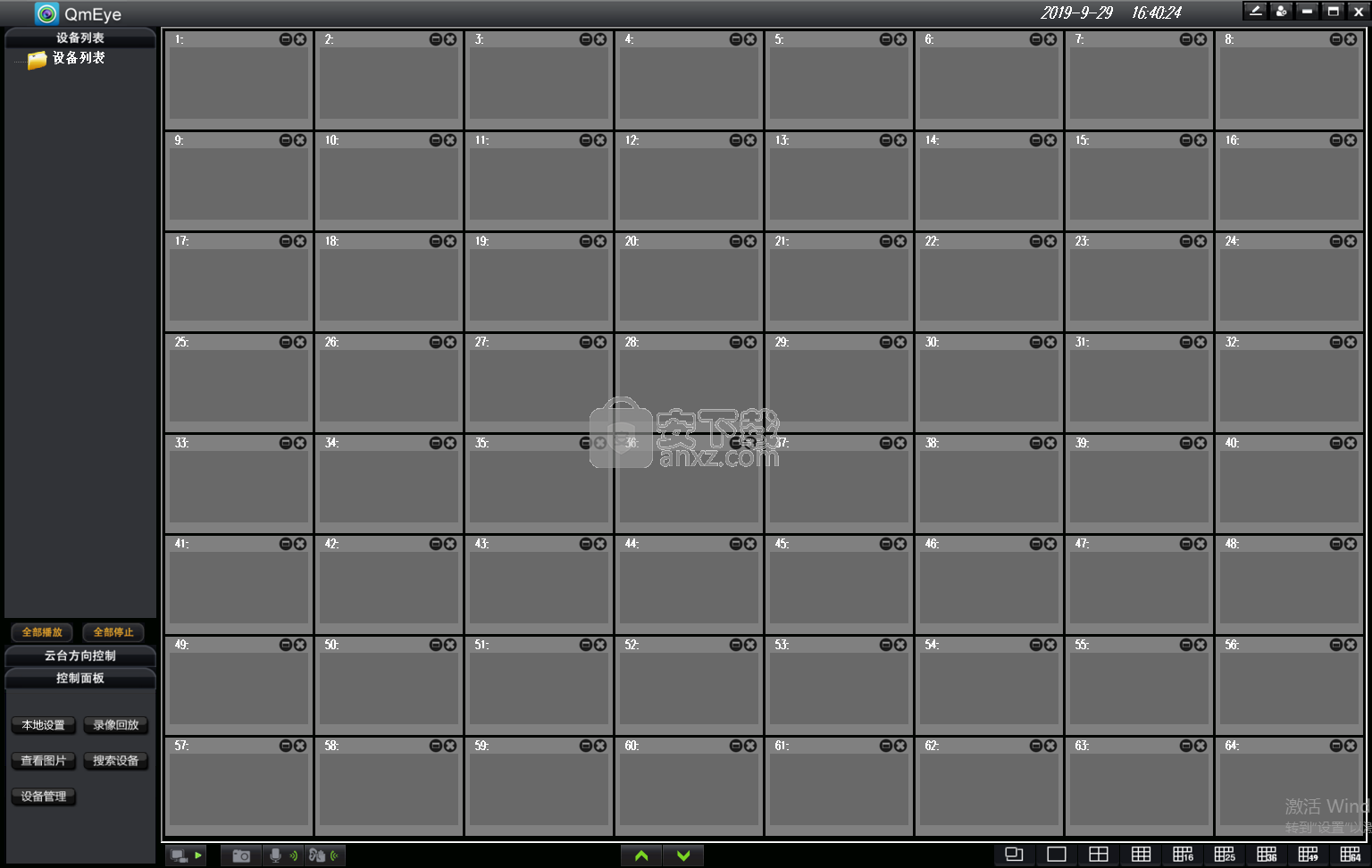Viewport: 1372px width, 868px height.
Task: Open the user account icon in title bar
Action: tap(1281, 11)
